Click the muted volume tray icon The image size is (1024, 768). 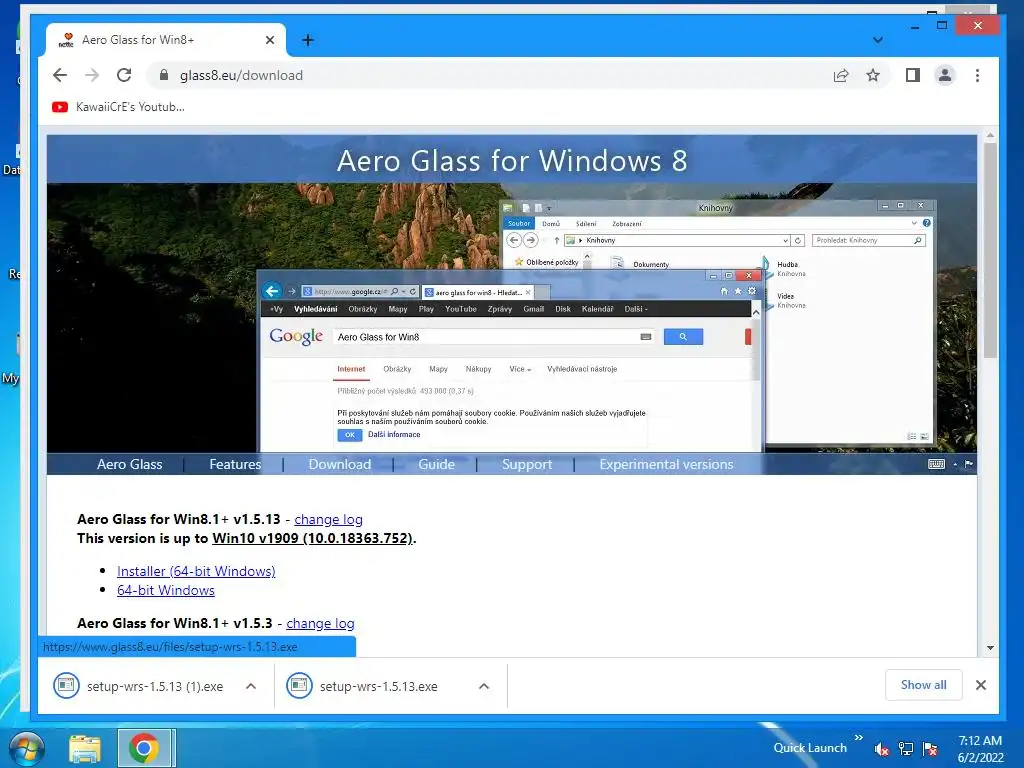[x=882, y=748]
